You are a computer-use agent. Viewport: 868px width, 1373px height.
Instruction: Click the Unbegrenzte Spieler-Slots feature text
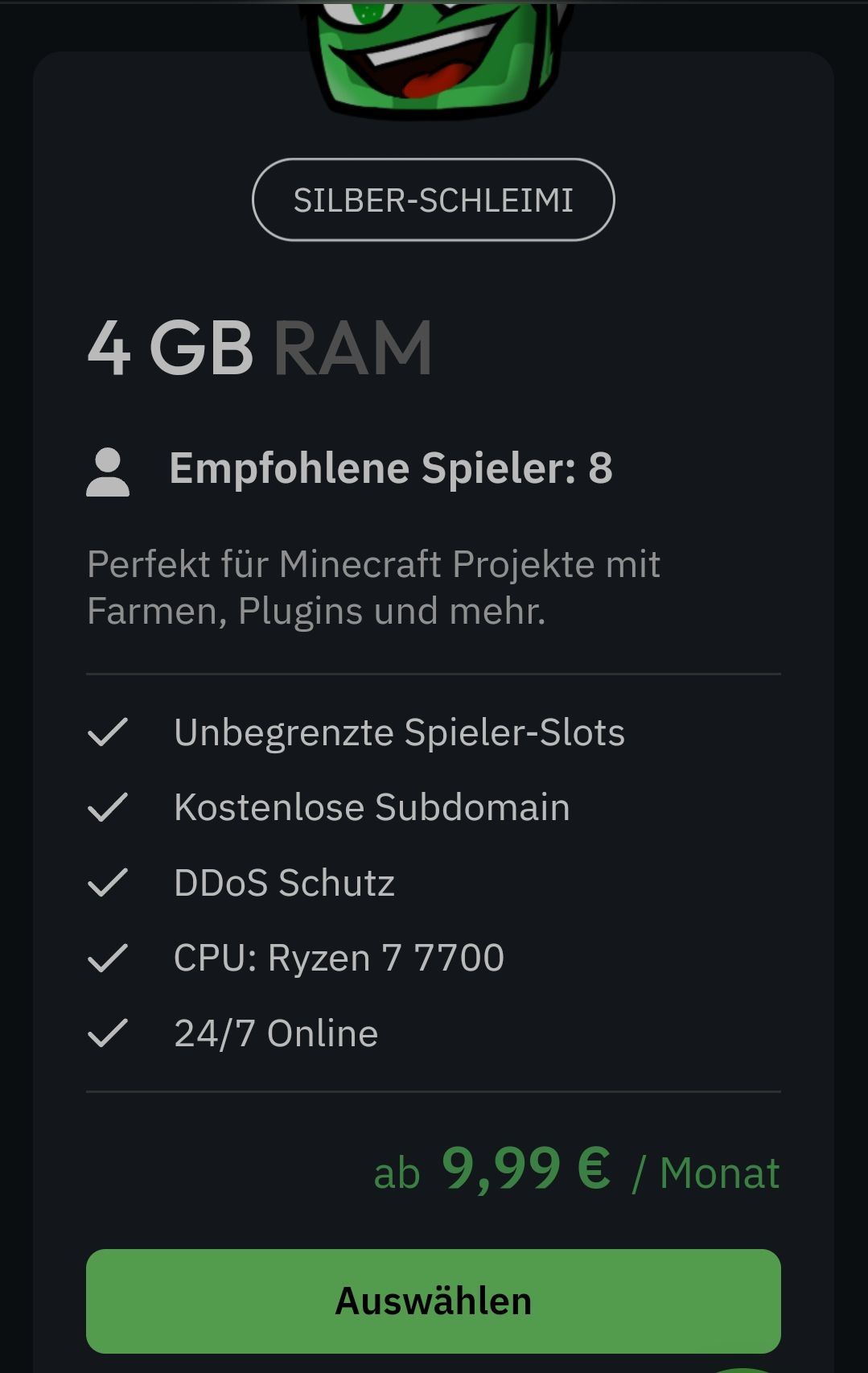pos(399,732)
